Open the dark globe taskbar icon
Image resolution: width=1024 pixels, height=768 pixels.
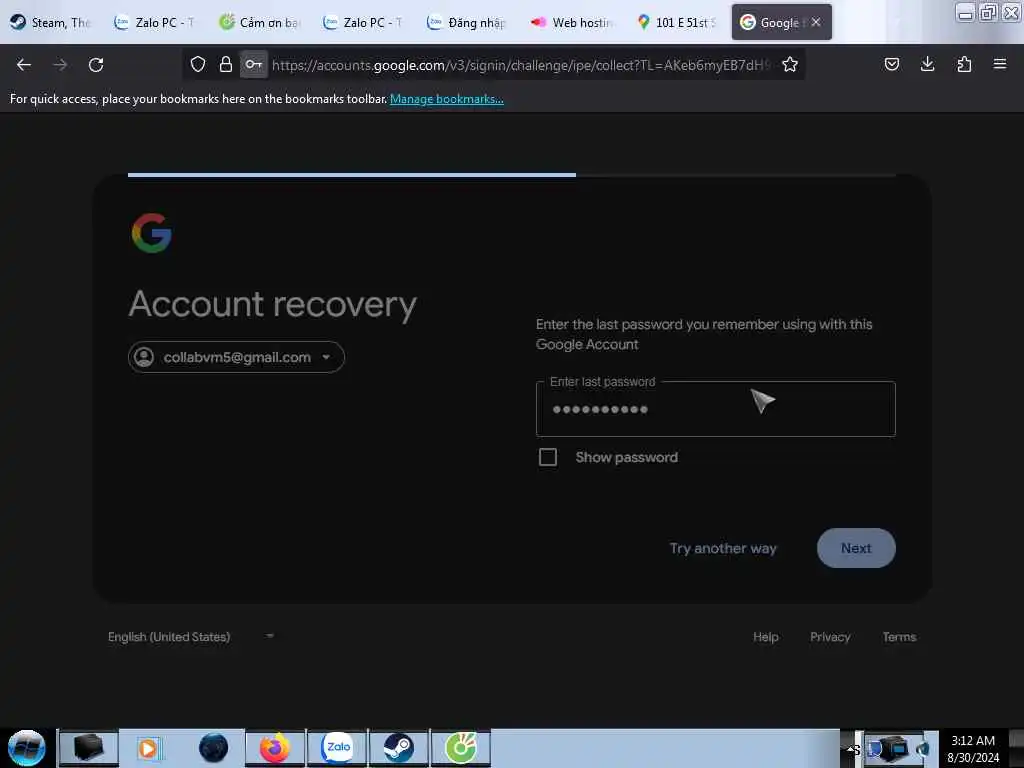pyautogui.click(x=213, y=748)
